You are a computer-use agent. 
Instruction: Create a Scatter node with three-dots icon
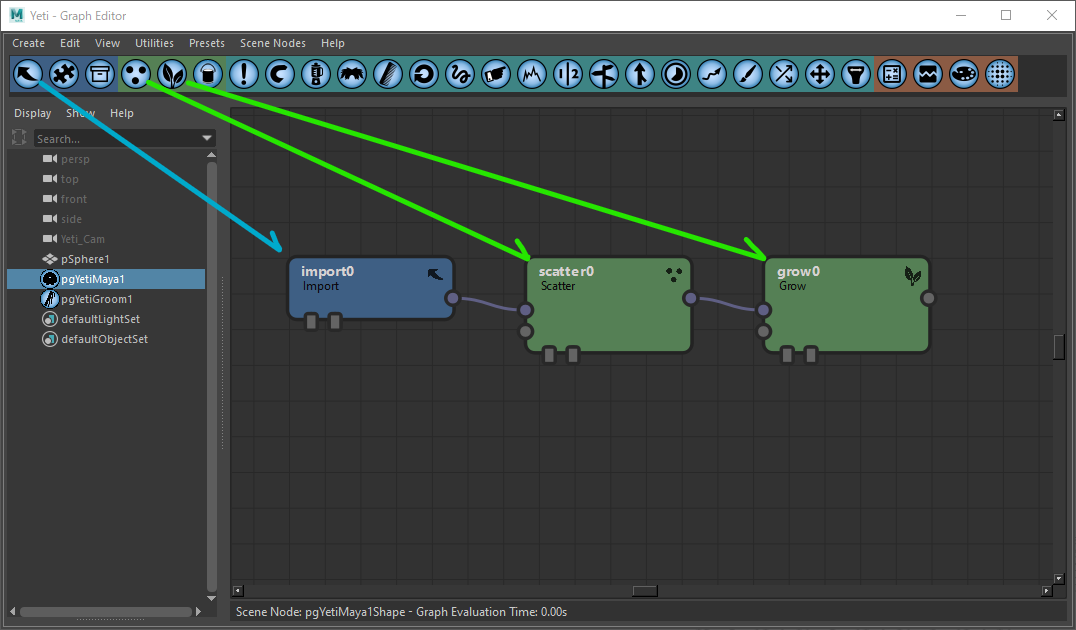pyautogui.click(x=136, y=74)
